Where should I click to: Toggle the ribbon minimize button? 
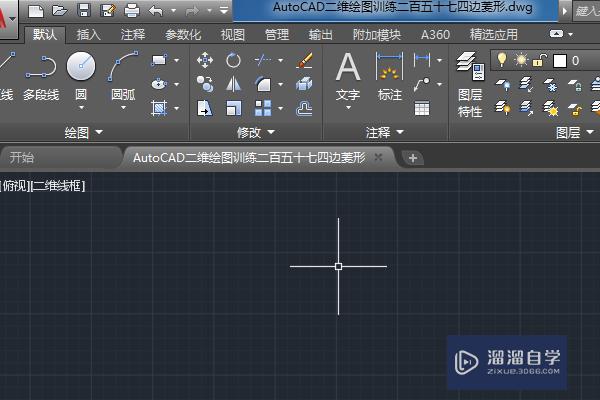556,34
